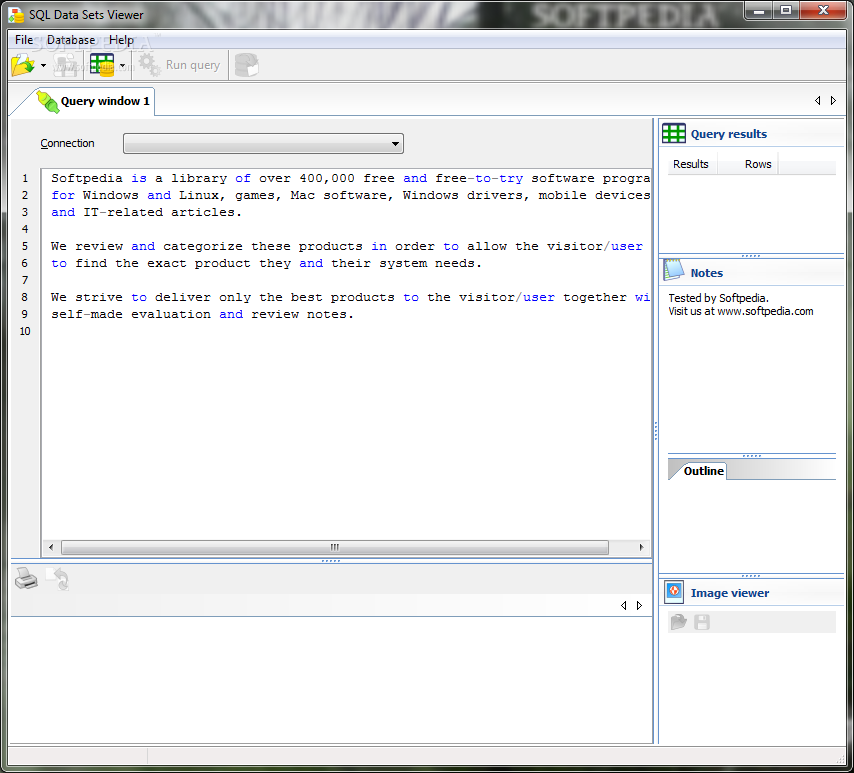Click the greyed database icon after Run query
The width and height of the screenshot is (854, 773).
[246, 65]
